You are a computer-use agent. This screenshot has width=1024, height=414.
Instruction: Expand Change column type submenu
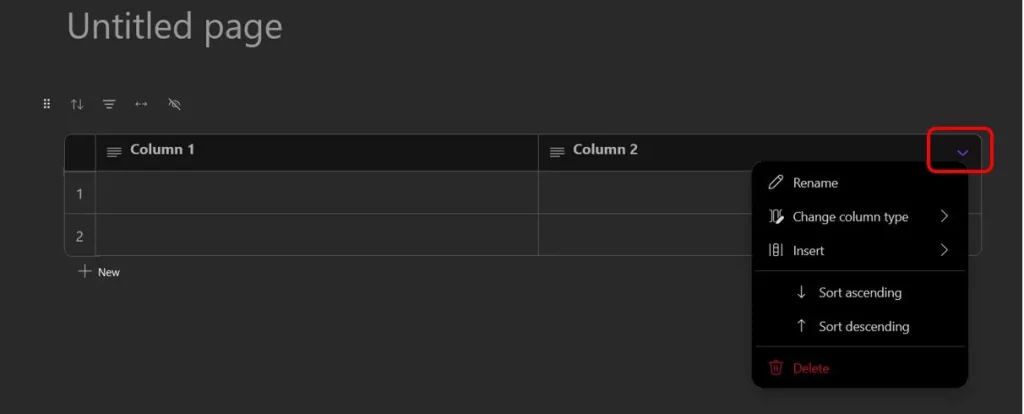pos(859,217)
